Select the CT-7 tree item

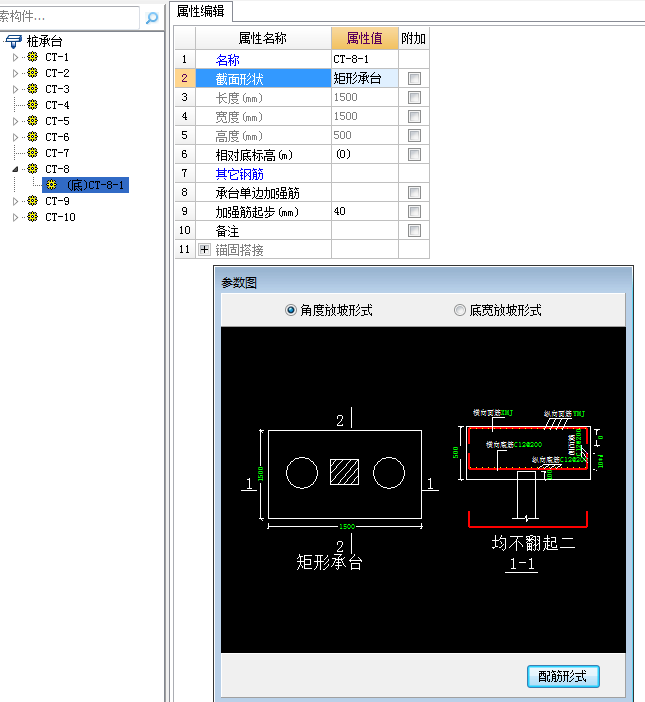coord(57,153)
